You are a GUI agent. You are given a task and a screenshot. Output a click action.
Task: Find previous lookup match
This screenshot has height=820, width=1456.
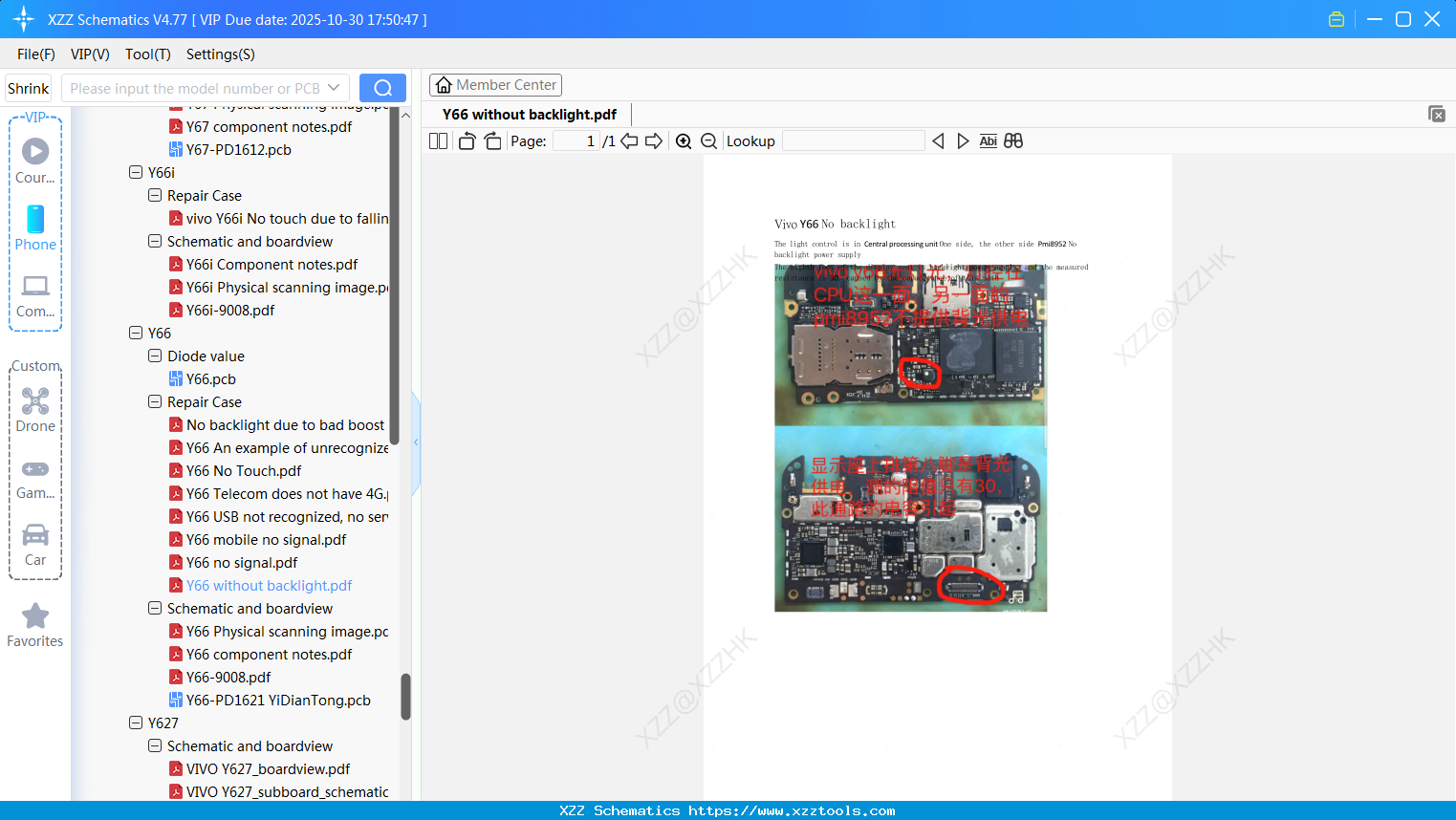pos(938,141)
